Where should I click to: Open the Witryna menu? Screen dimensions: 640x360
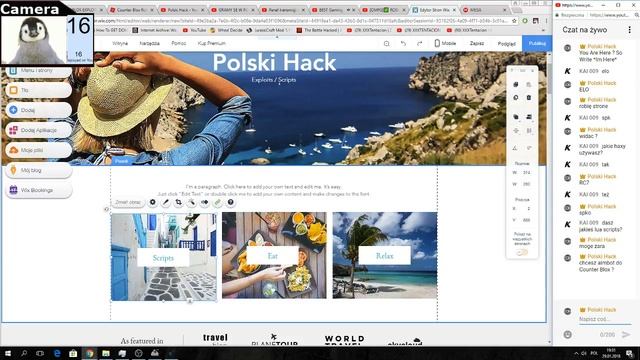120,43
